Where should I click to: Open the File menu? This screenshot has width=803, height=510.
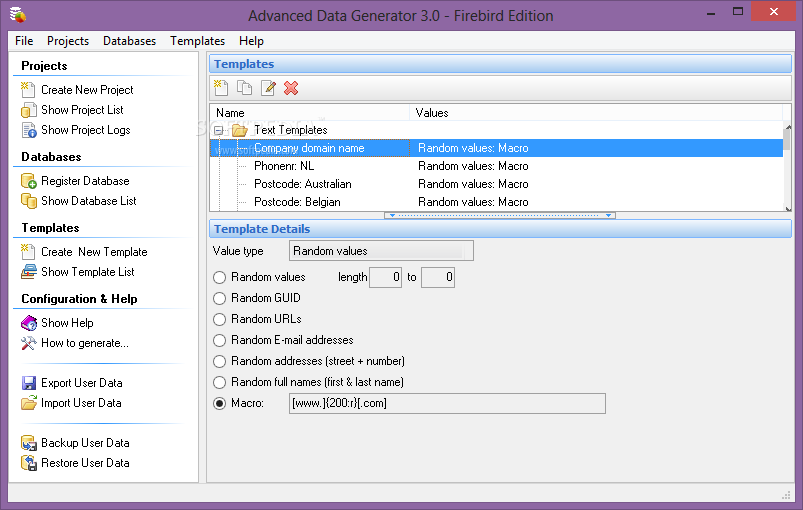pyautogui.click(x=24, y=41)
